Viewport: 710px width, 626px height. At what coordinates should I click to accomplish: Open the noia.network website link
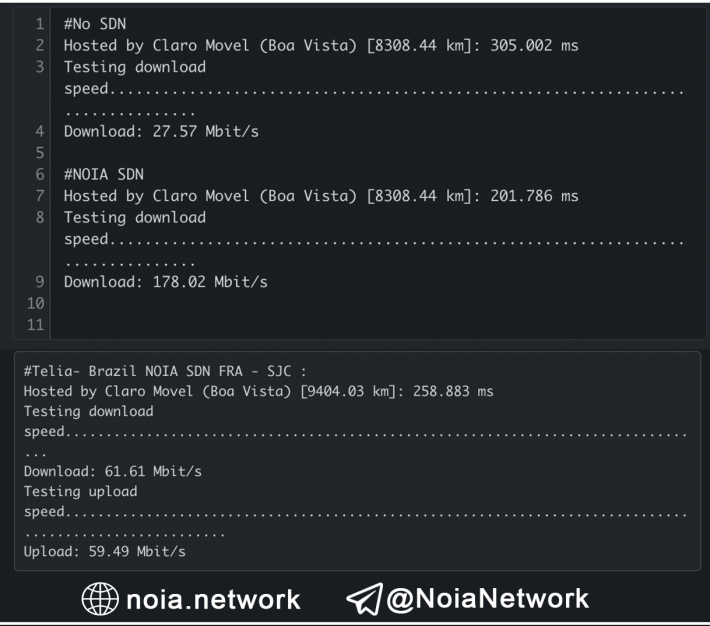[x=213, y=599]
